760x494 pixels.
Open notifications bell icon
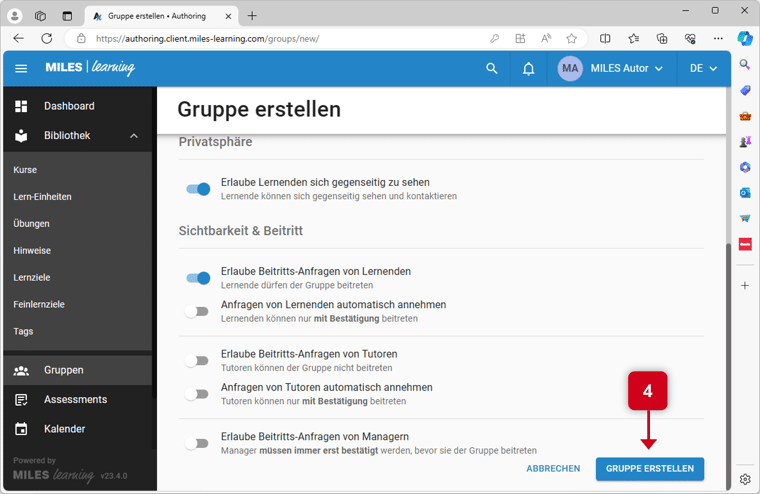pos(529,69)
